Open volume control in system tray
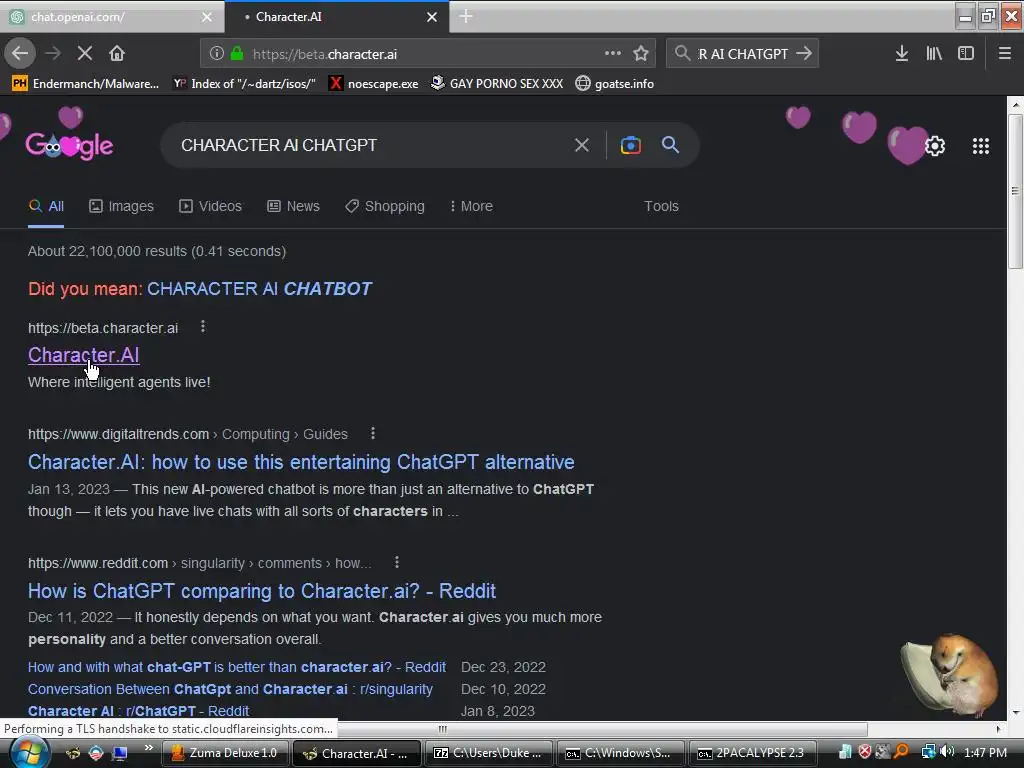 (x=947, y=752)
